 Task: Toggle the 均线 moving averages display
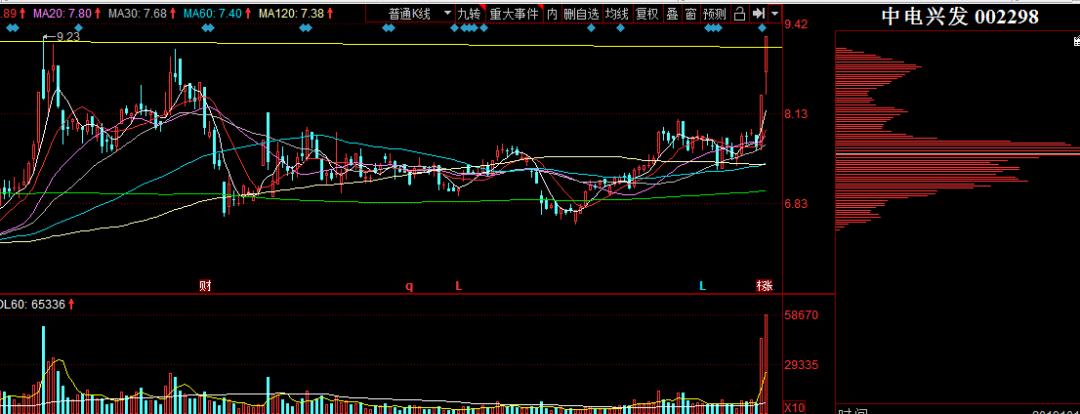616,13
